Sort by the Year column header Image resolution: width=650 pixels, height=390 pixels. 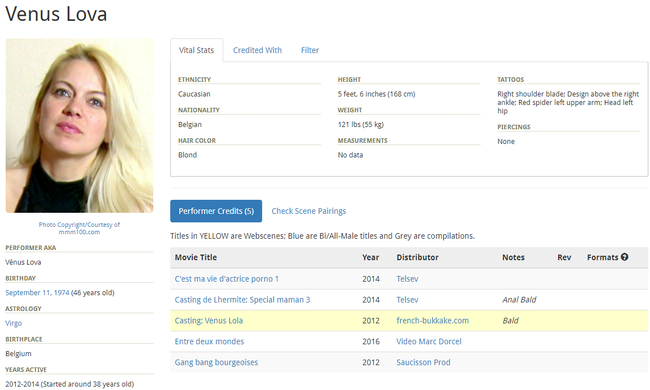pyautogui.click(x=370, y=257)
